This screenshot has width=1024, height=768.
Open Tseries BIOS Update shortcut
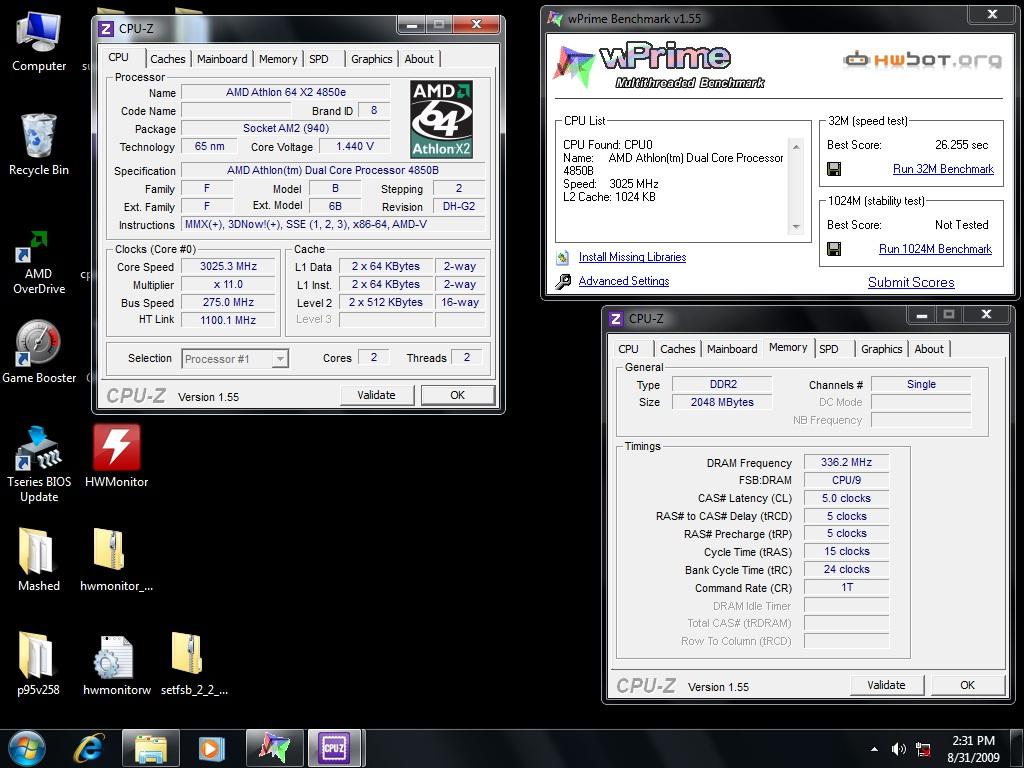[39, 463]
